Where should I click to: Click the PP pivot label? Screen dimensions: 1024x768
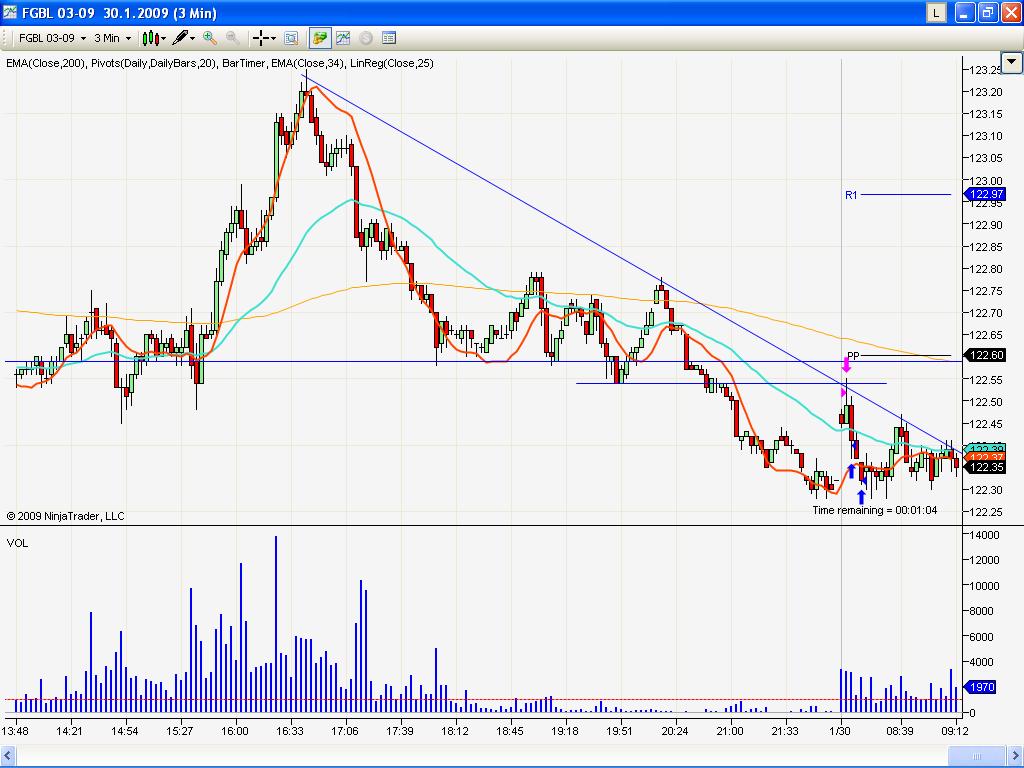pos(853,356)
